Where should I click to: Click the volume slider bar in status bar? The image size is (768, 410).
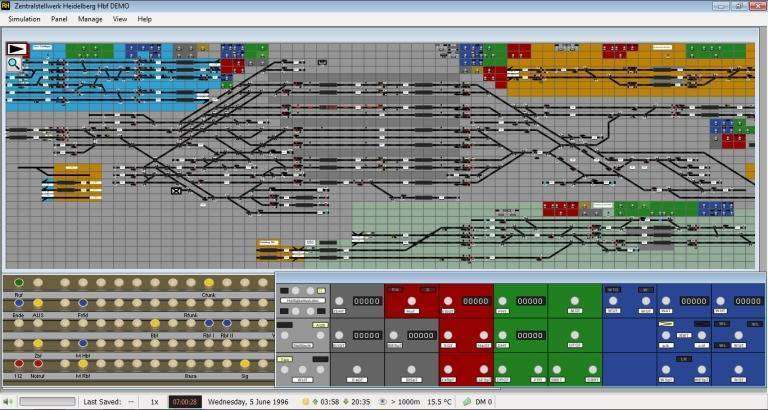click(46, 401)
